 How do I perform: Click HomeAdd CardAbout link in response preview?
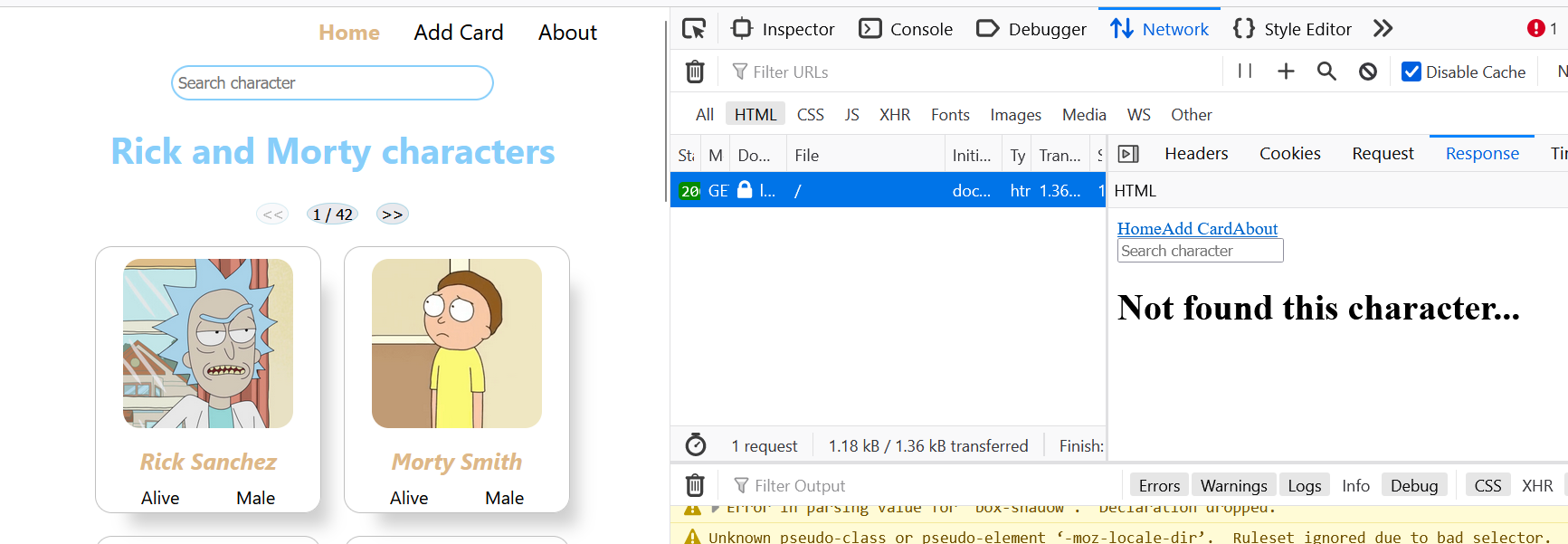[x=1197, y=229]
